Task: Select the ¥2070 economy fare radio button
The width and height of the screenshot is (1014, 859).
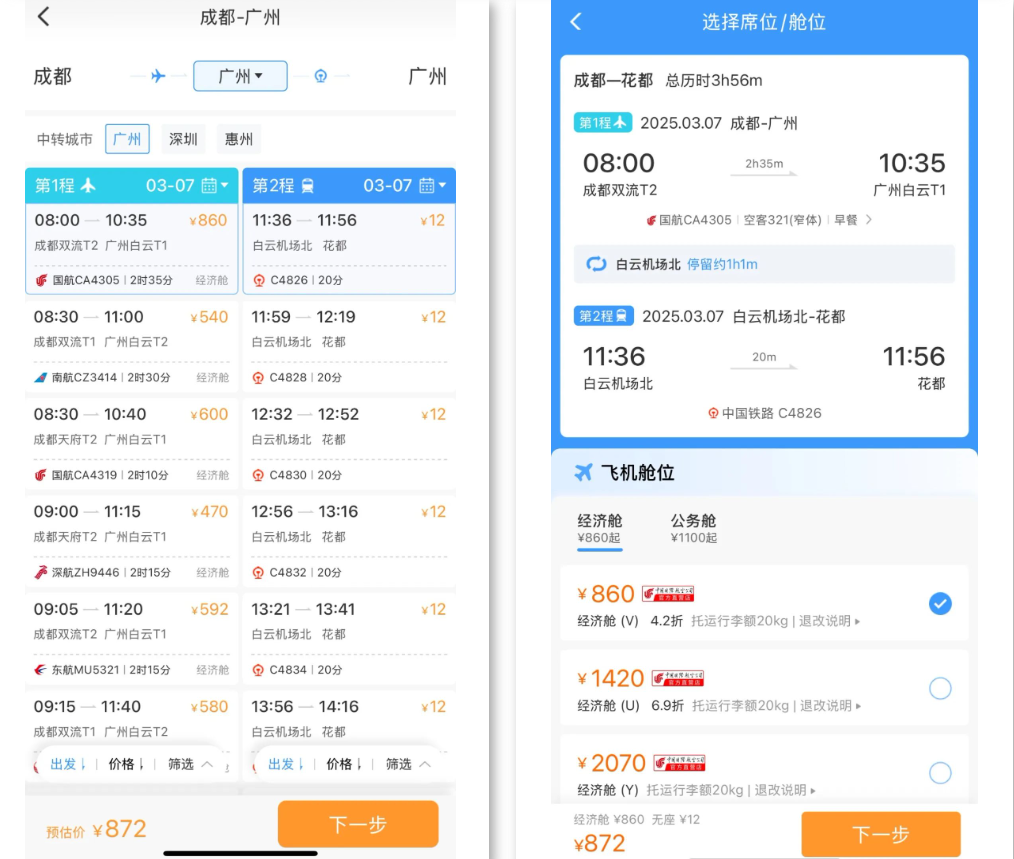Action: [940, 772]
